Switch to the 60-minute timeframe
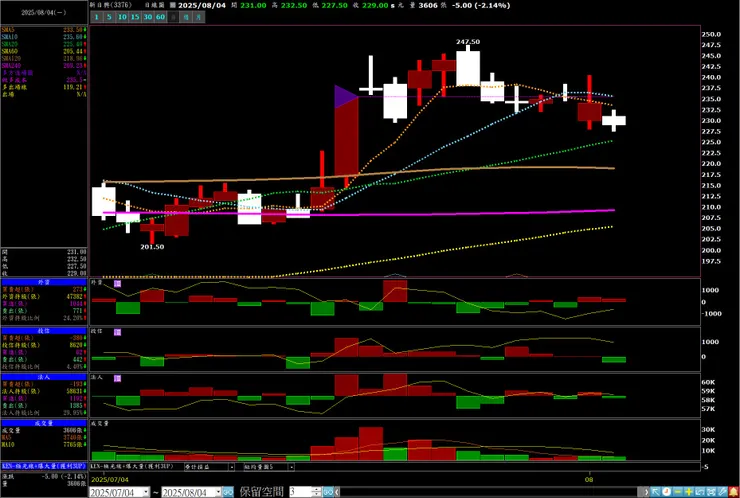Image resolution: width=740 pixels, height=498 pixels. (160, 17)
